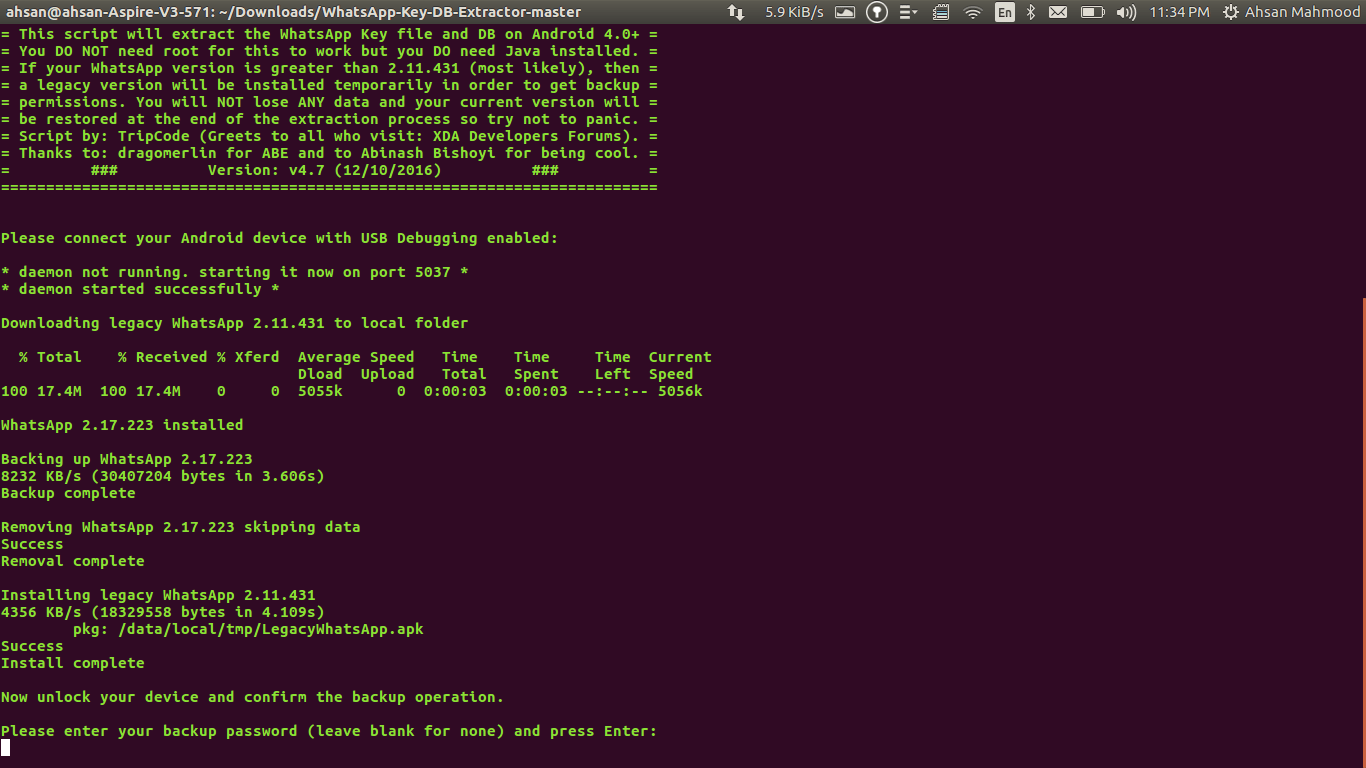
Task: Click the "Script by: TripCode" banner line
Action: [329, 136]
